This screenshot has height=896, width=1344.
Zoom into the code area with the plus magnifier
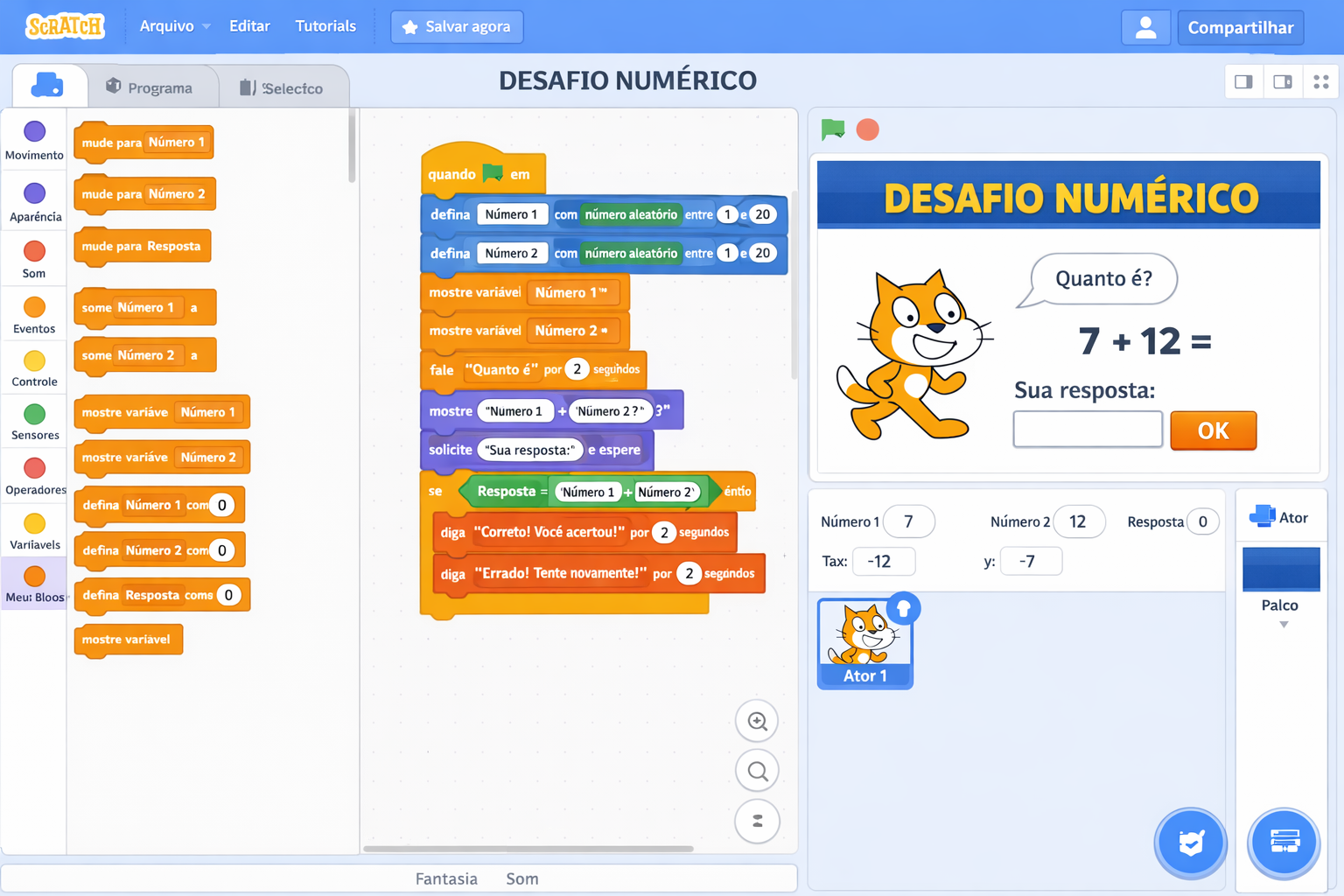click(756, 721)
